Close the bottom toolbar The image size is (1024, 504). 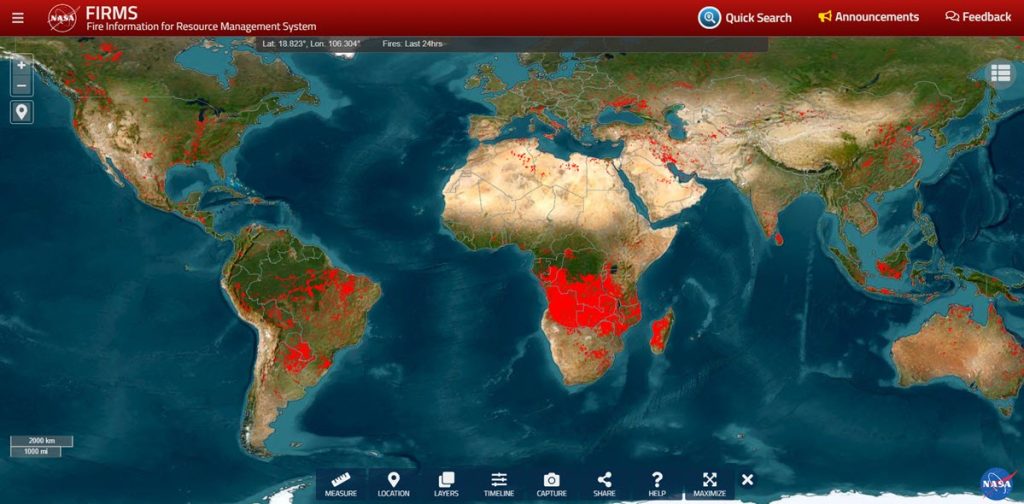click(747, 480)
